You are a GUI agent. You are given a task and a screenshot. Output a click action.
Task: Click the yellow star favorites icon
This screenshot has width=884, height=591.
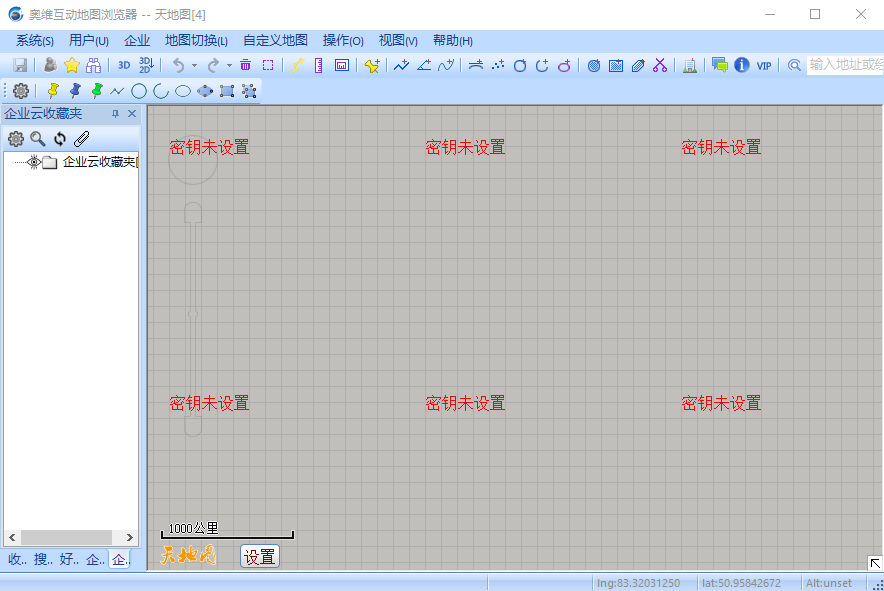(72, 65)
